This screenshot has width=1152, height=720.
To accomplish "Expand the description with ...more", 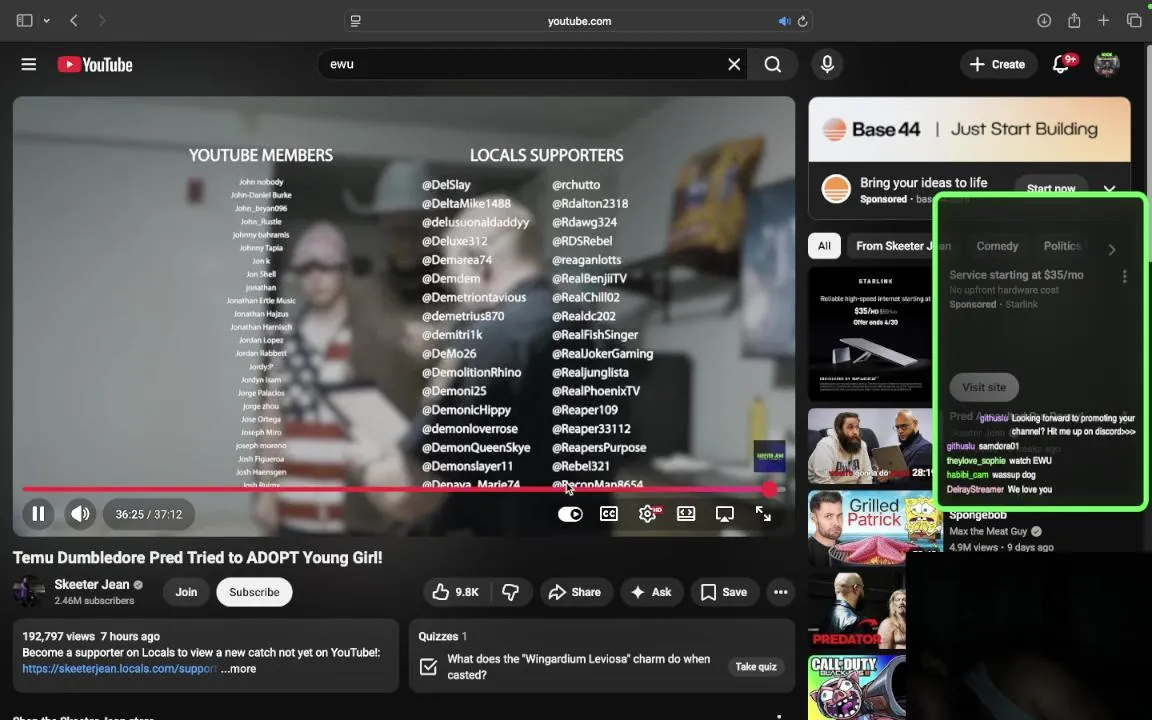I will click(x=239, y=669).
